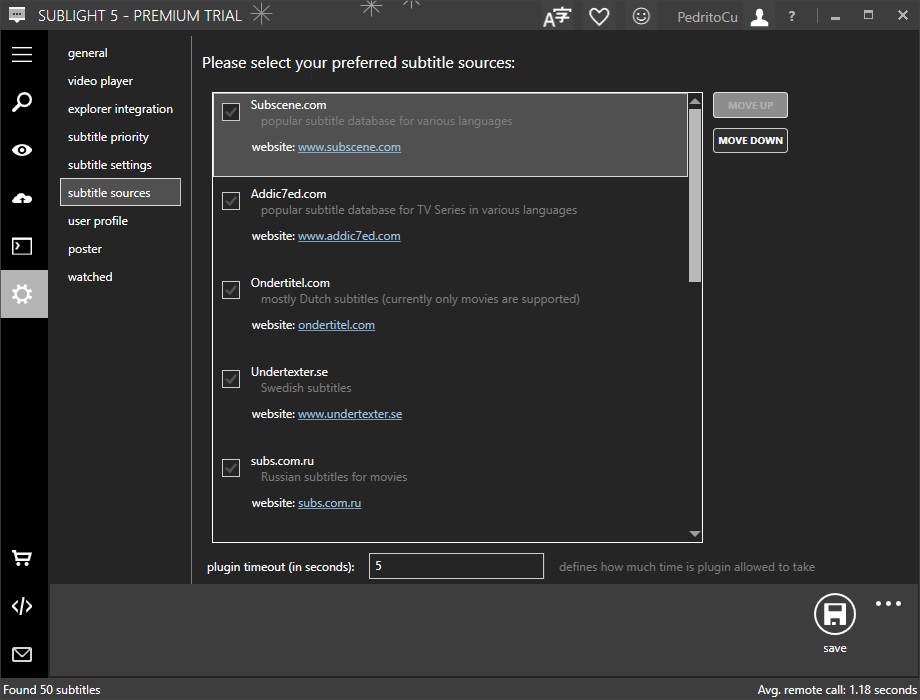The width and height of the screenshot is (920, 700).
Task: Open the console terminal icon in sidebar
Action: click(x=22, y=246)
